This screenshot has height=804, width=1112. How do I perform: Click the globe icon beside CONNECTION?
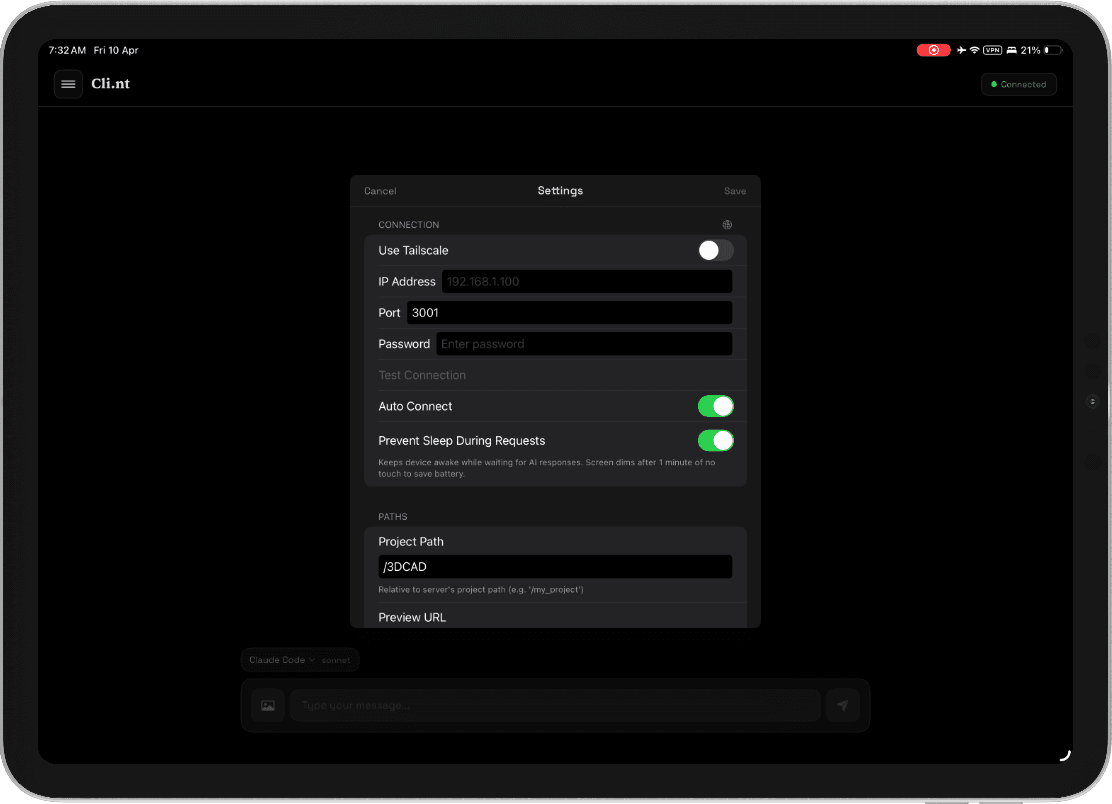[727, 225]
